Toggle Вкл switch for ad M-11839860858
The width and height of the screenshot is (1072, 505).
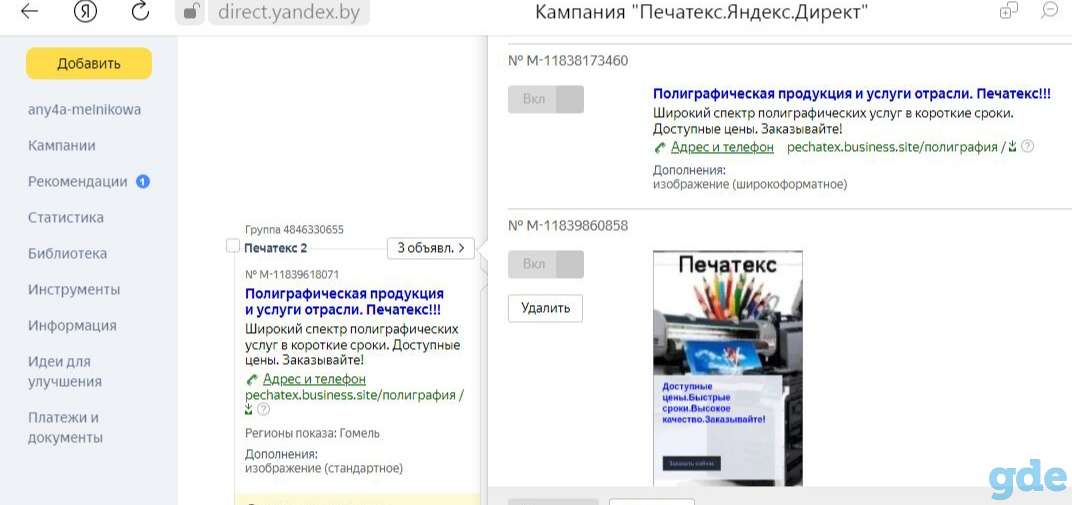(x=546, y=264)
